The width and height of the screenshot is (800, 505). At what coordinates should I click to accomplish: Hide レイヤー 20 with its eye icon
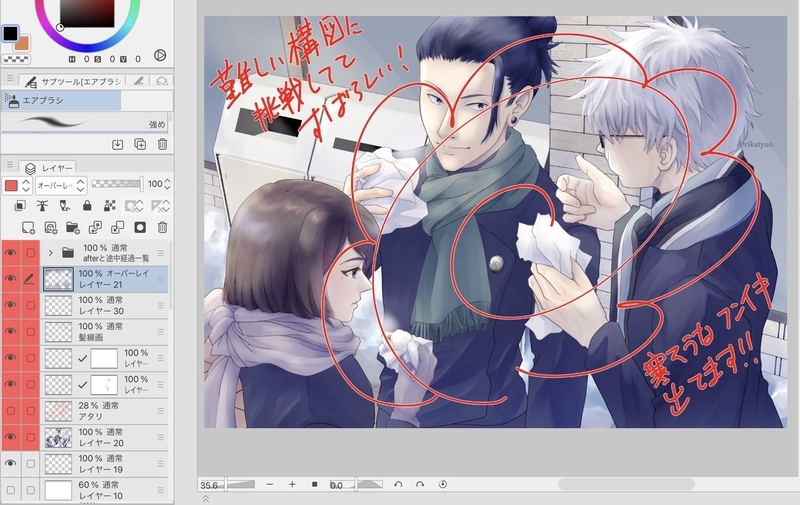coord(10,437)
